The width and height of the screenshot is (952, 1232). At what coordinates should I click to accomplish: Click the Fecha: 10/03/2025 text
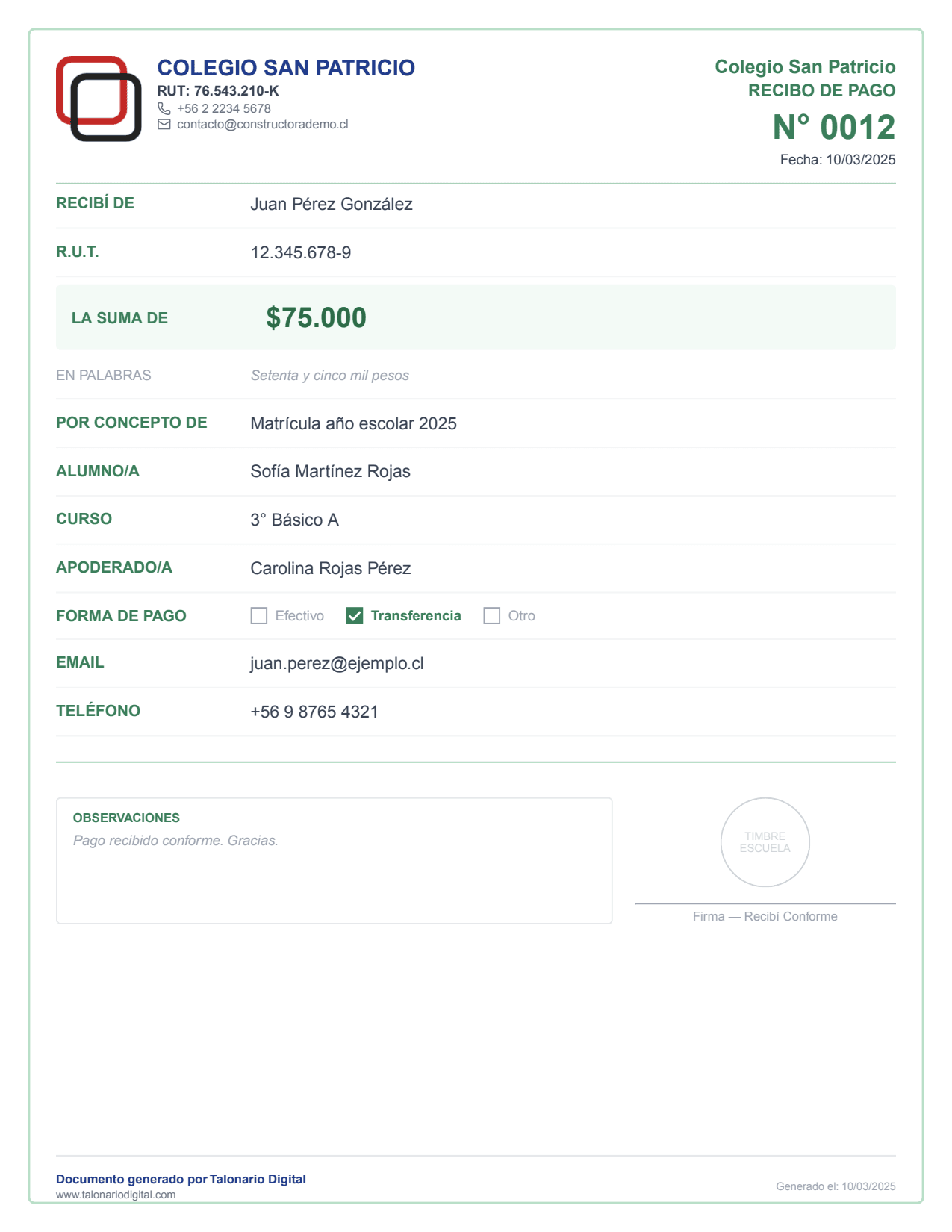(838, 160)
